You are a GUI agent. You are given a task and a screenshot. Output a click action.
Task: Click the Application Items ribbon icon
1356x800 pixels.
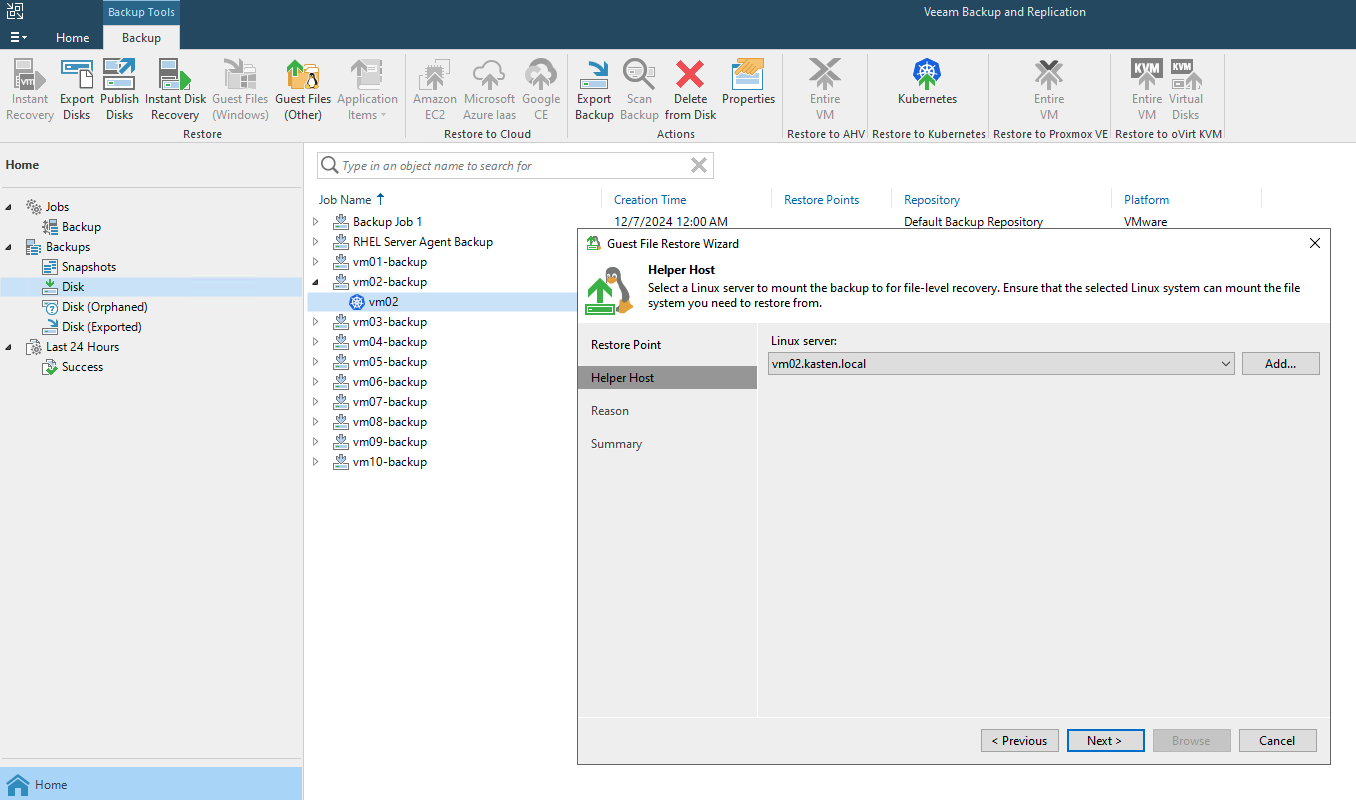pos(367,89)
